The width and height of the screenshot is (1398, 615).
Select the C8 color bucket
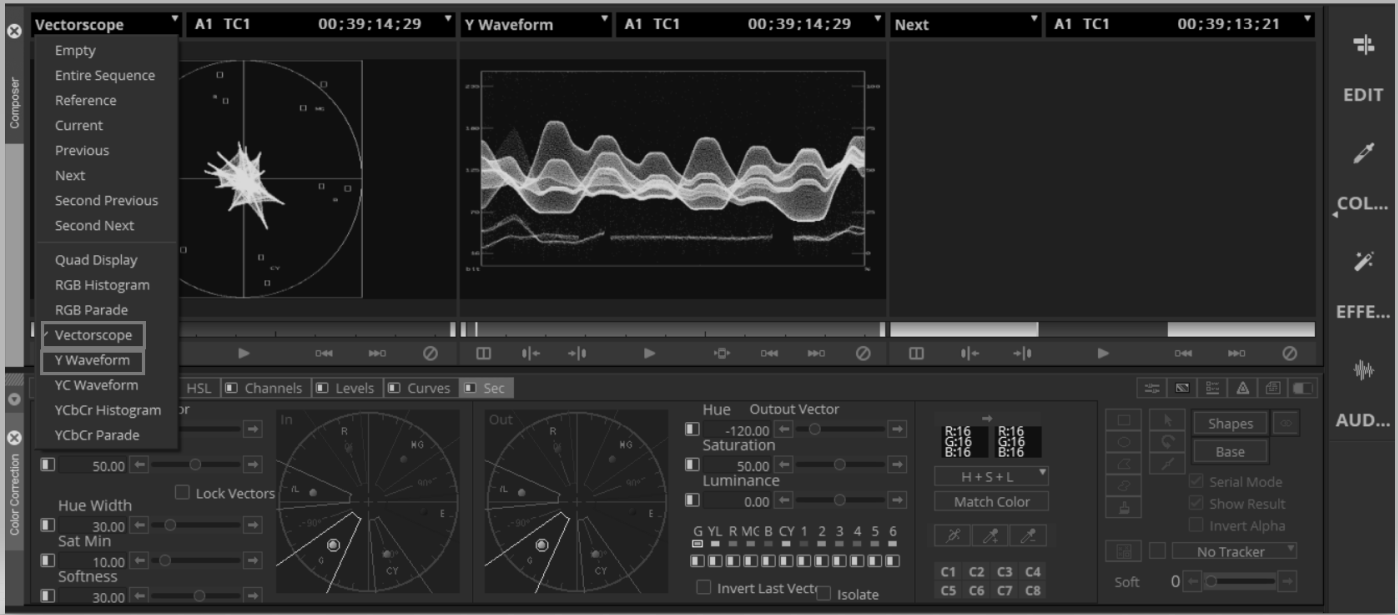1033,590
